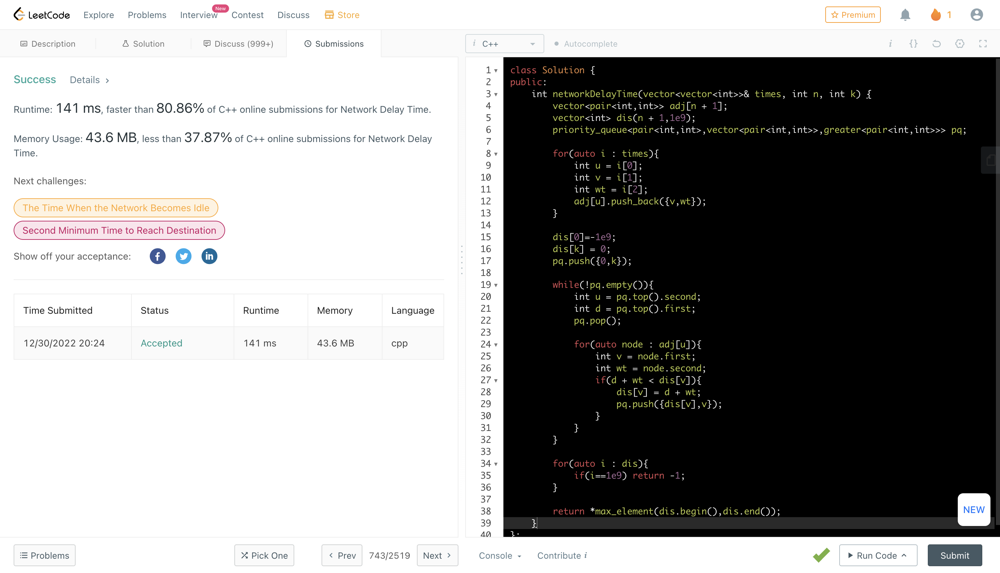Enter fullscreen editor mode
The height and width of the screenshot is (573, 1000).
983,44
